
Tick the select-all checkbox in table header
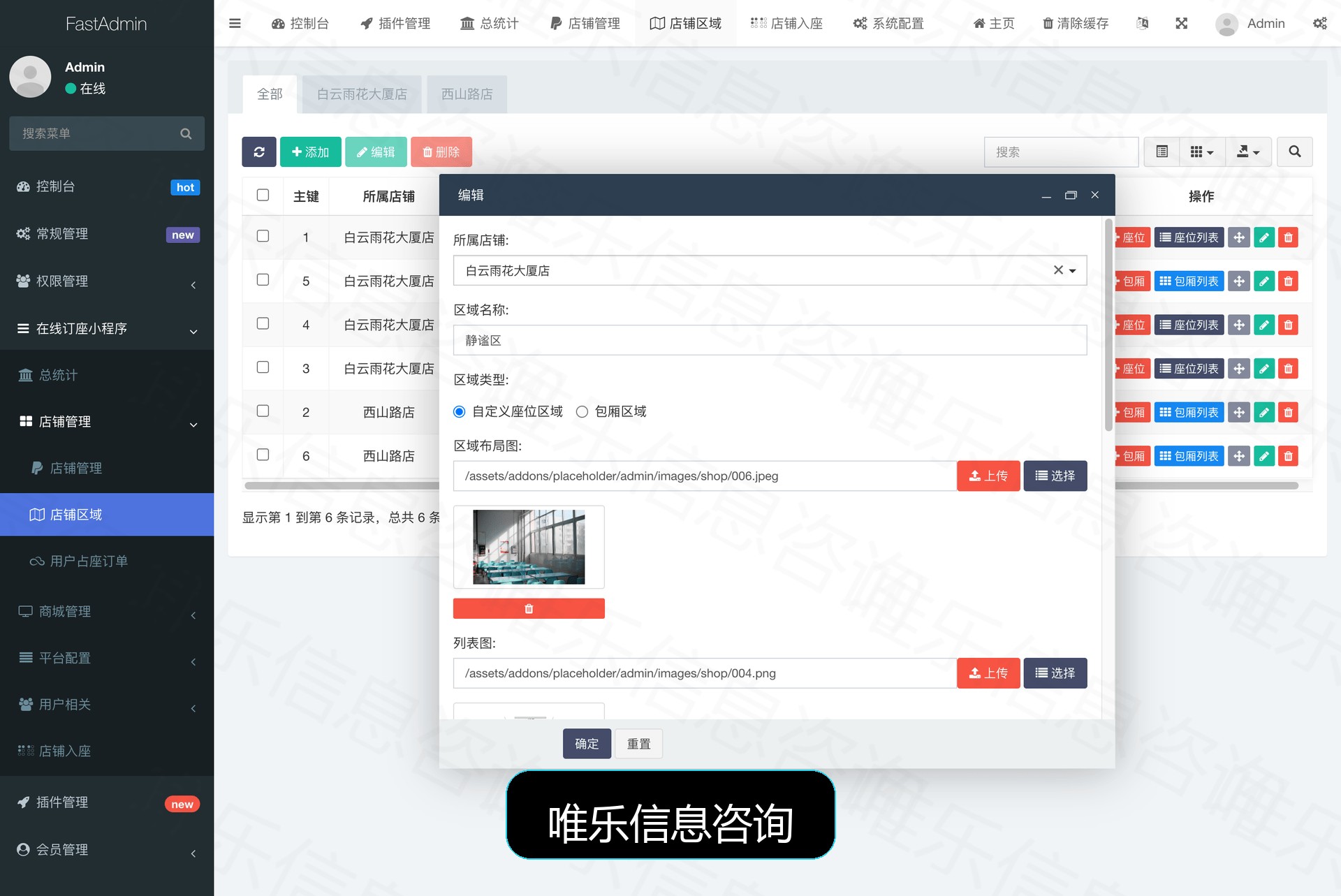[x=263, y=195]
